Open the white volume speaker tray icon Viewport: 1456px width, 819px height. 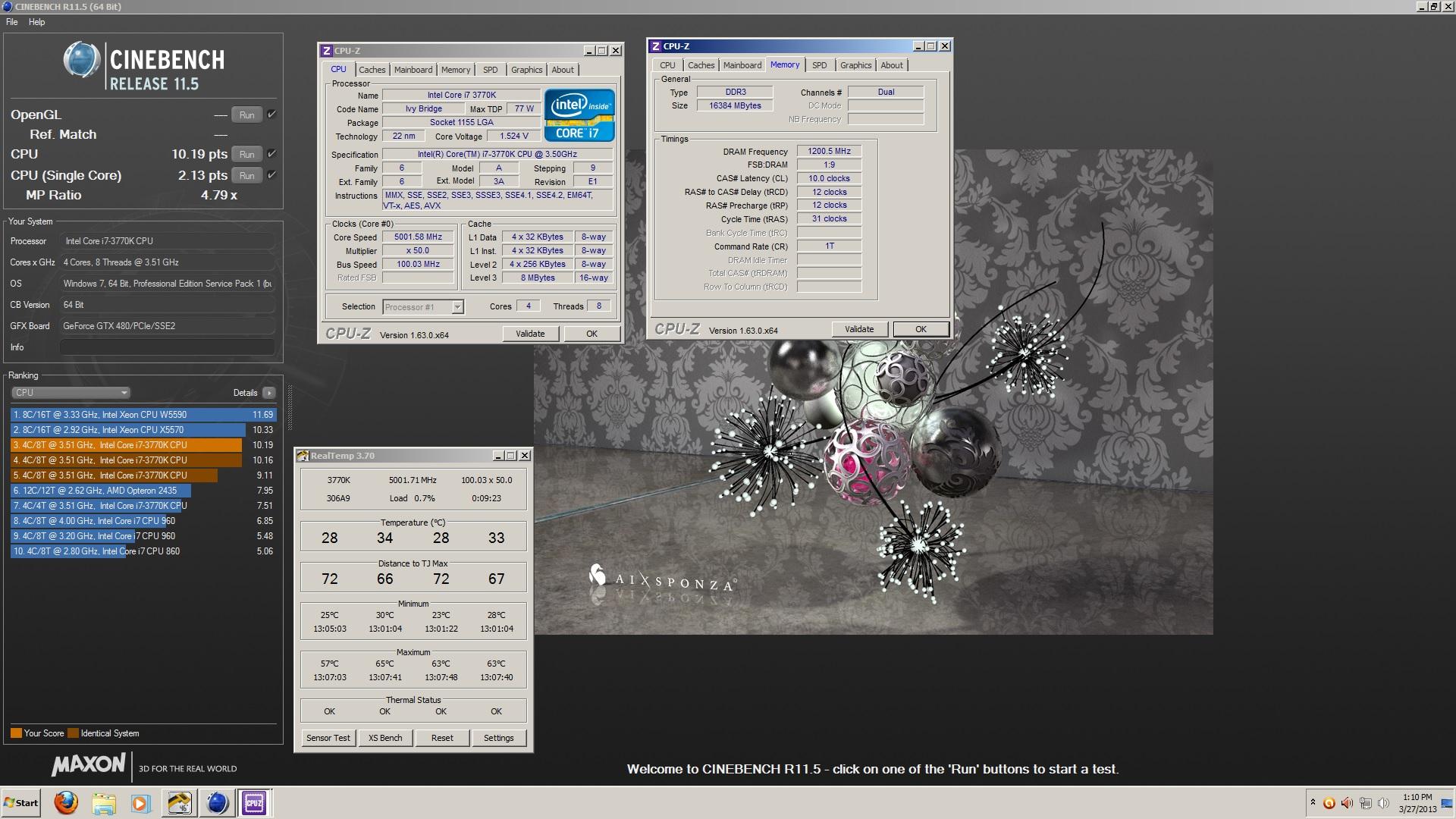pyautogui.click(x=1383, y=803)
